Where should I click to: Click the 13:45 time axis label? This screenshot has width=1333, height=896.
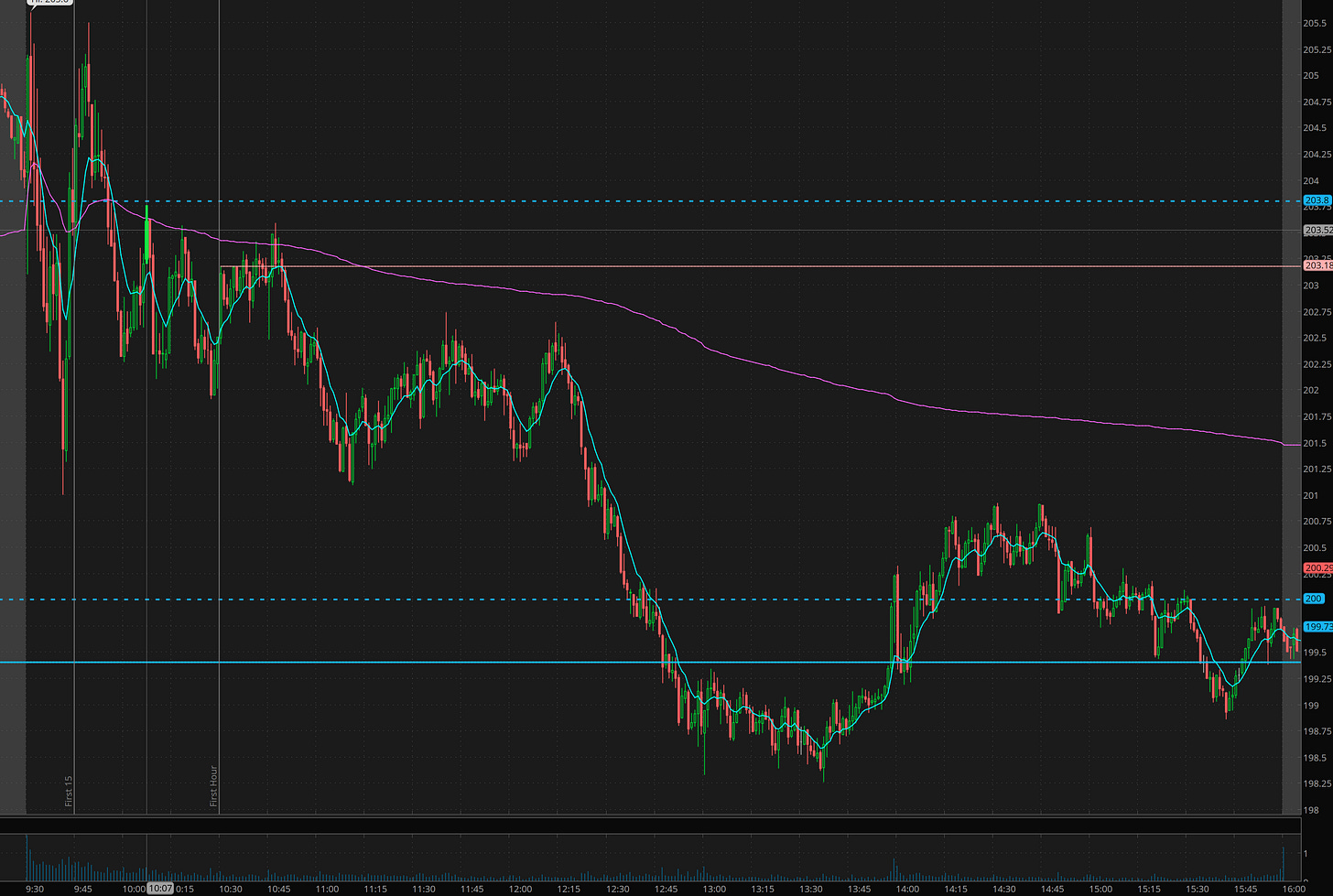[x=859, y=889]
